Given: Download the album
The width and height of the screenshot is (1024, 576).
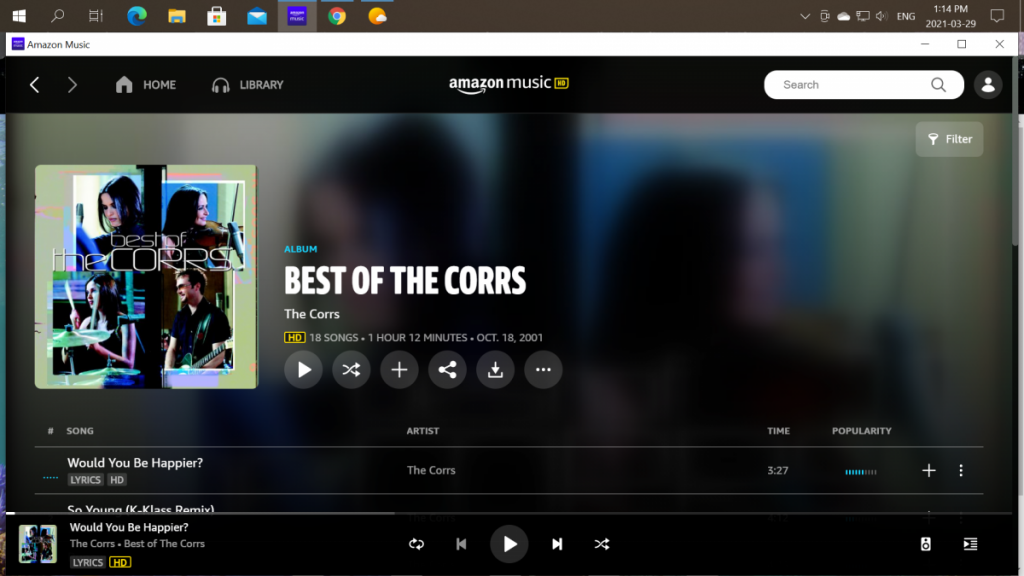Looking at the screenshot, I should tap(495, 370).
